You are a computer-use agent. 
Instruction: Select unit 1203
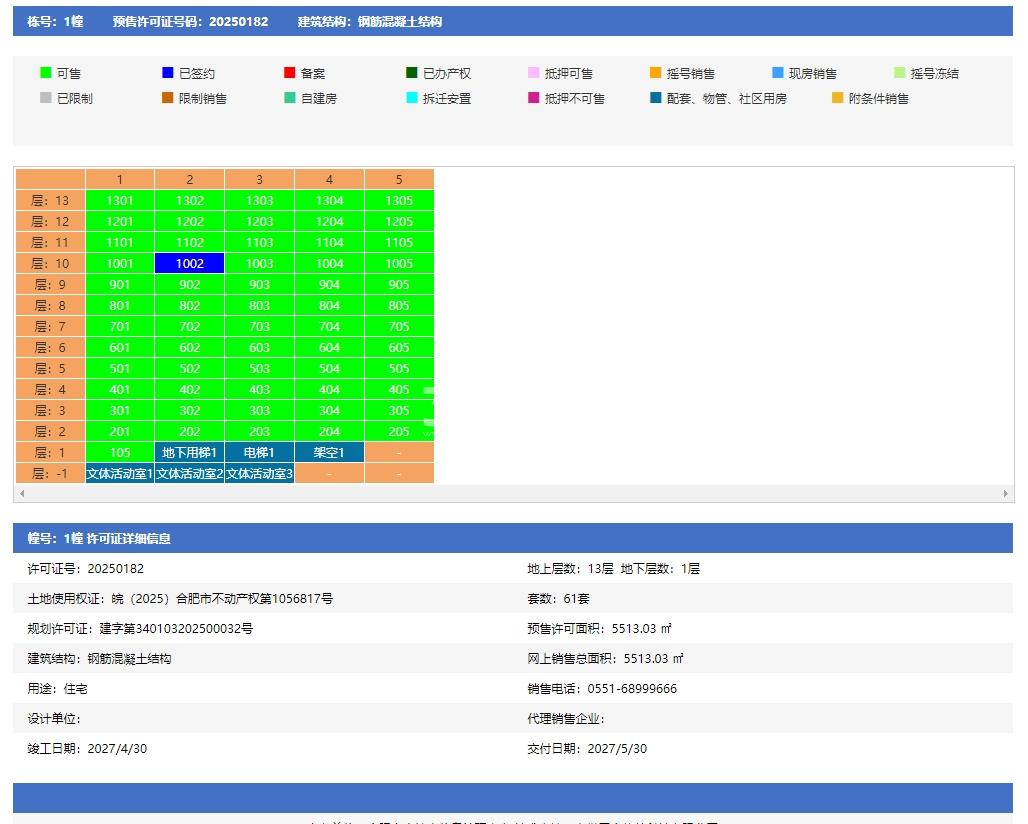point(260,222)
